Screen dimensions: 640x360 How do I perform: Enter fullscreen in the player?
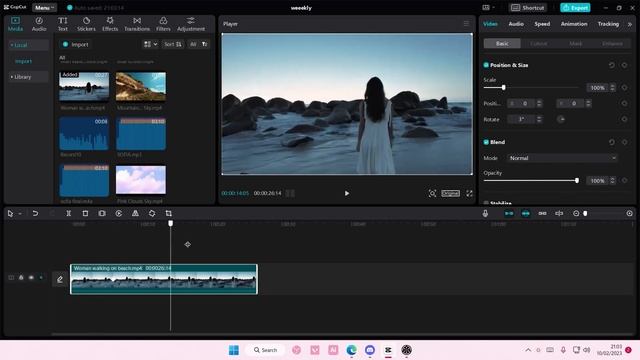(x=469, y=193)
